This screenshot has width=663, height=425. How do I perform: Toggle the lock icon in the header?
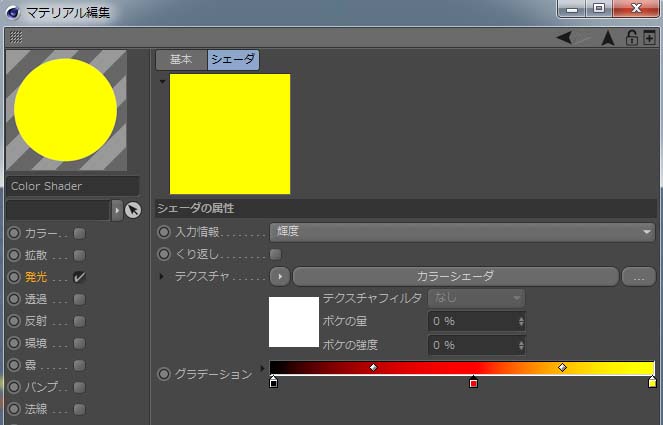click(x=631, y=37)
